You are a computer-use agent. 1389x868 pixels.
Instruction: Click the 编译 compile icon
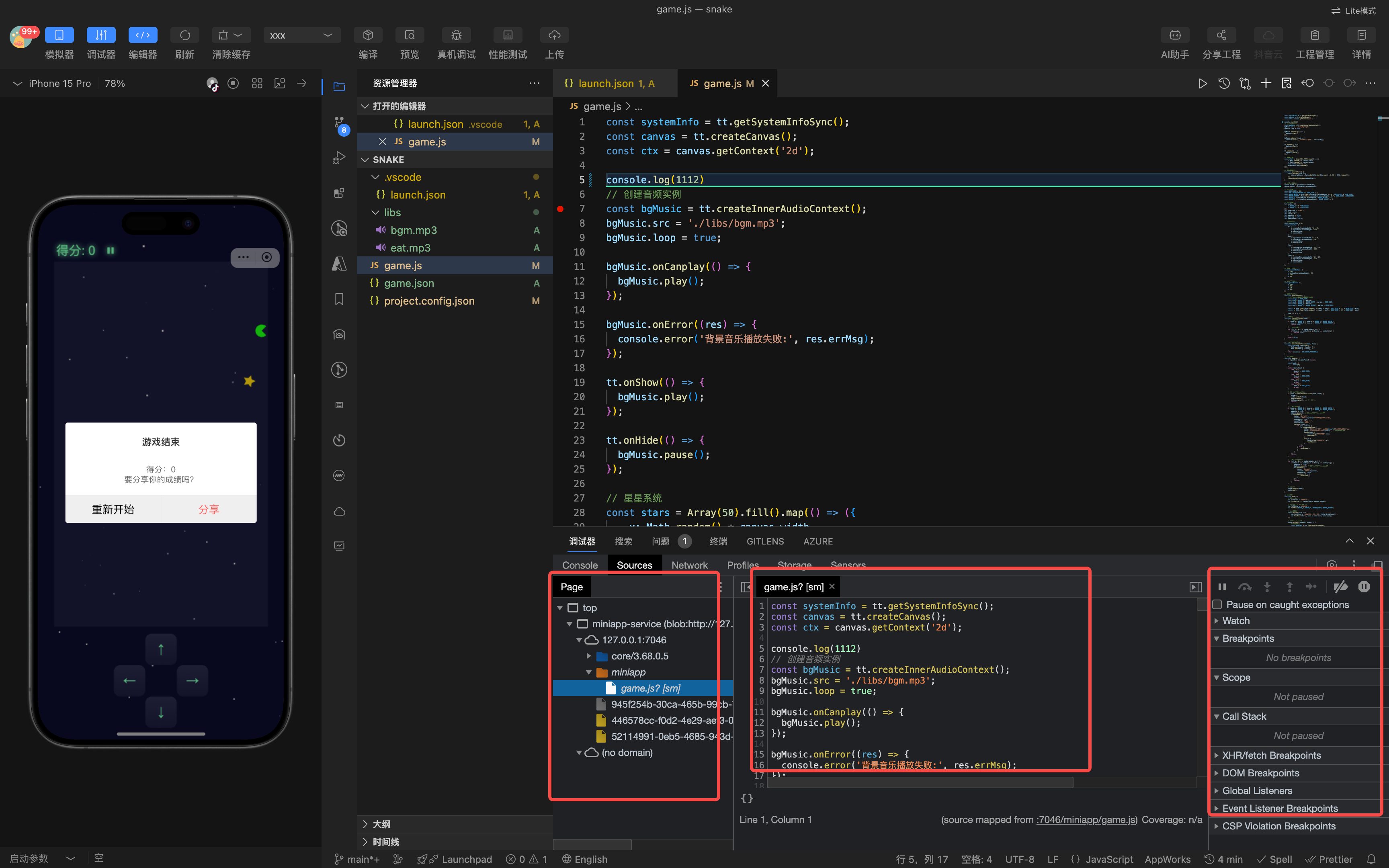(368, 35)
